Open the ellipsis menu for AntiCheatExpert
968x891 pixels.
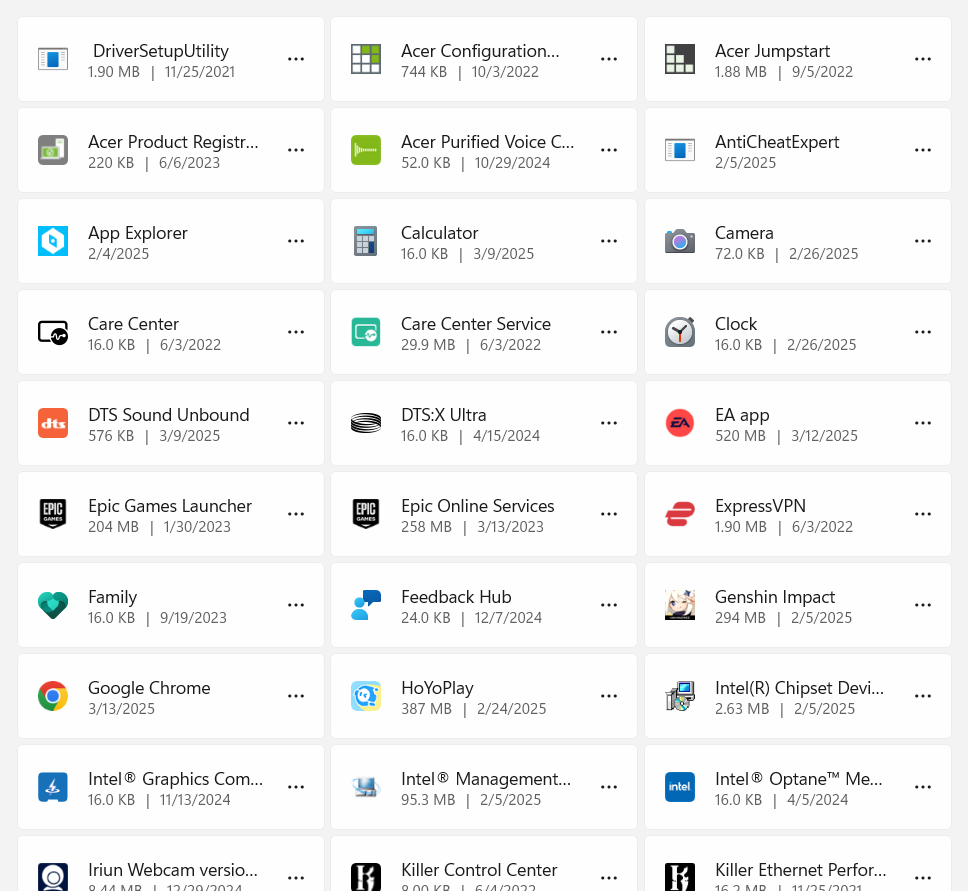pyautogui.click(x=923, y=150)
